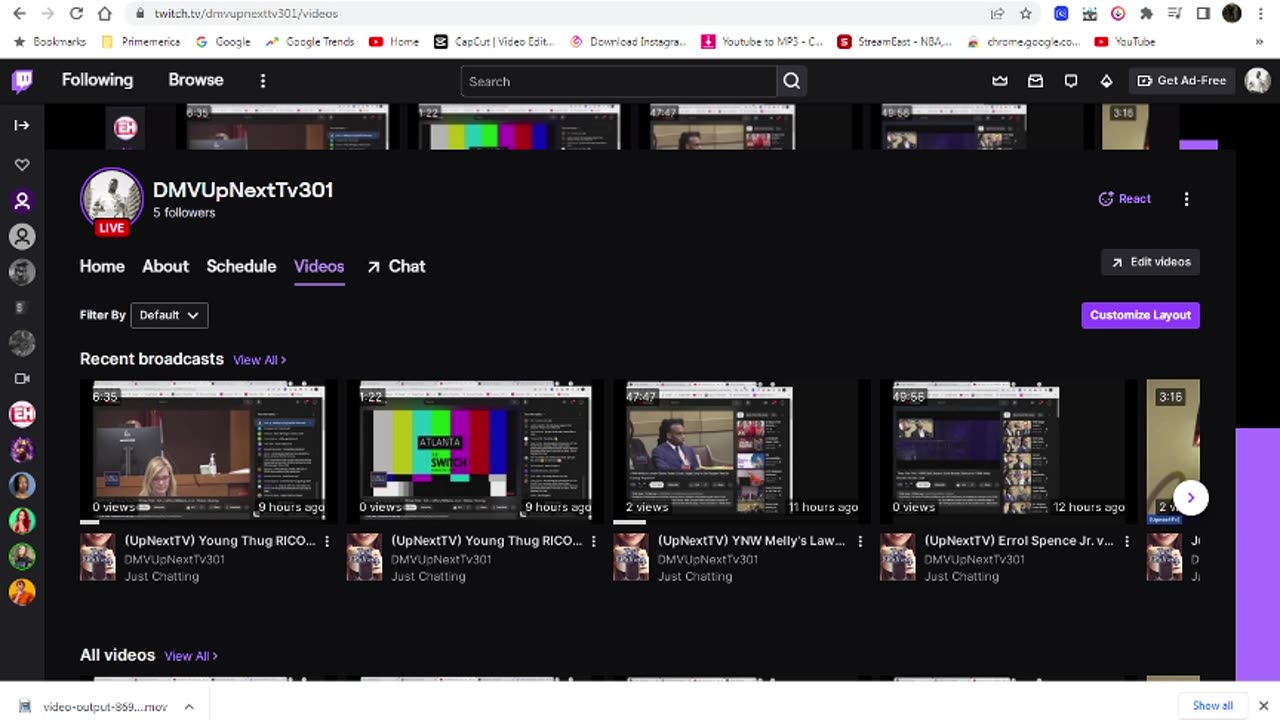Screen dimensions: 1280x720
Task: Open options for Errol Spence Jr. video
Action: 1127,541
